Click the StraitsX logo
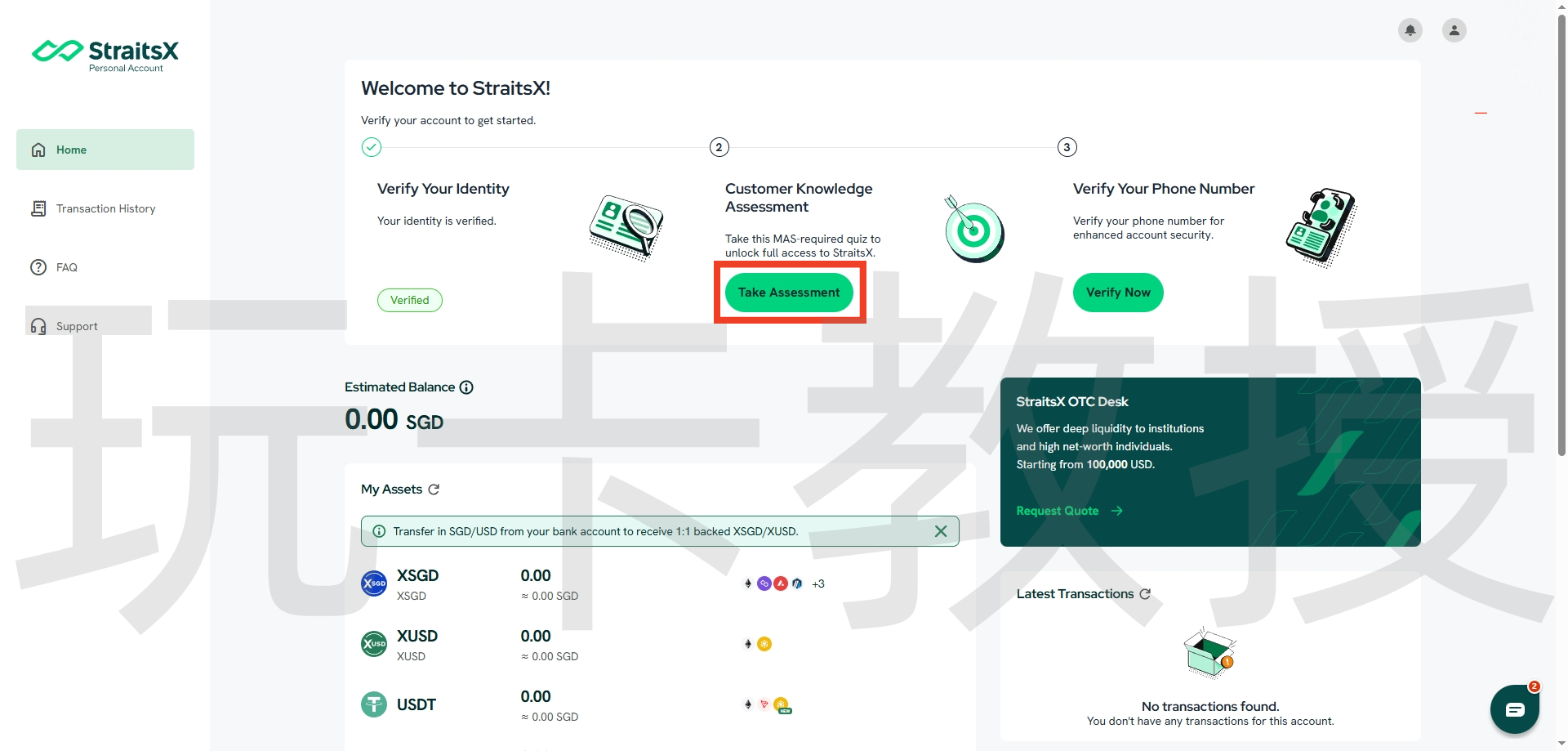 click(x=105, y=55)
